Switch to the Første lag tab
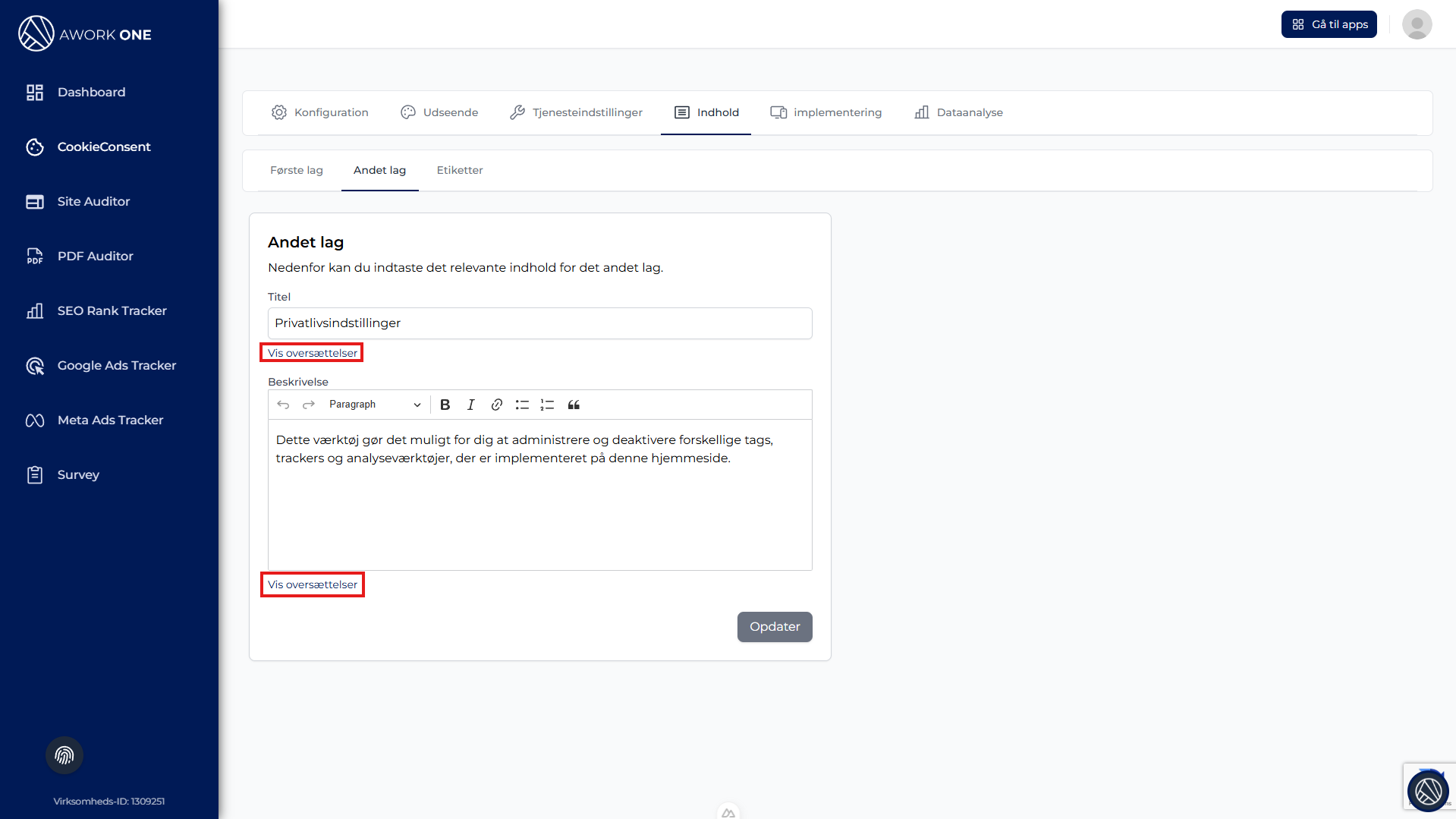Screen dimensions: 1456x819 click(296, 170)
